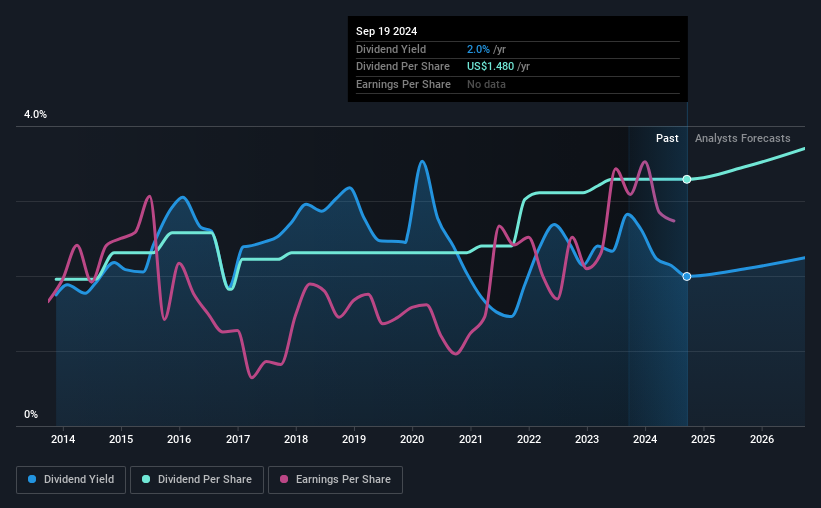The height and width of the screenshot is (508, 821).
Task: Click the pink Earnings Per Share legend dot
Action: [x=284, y=479]
